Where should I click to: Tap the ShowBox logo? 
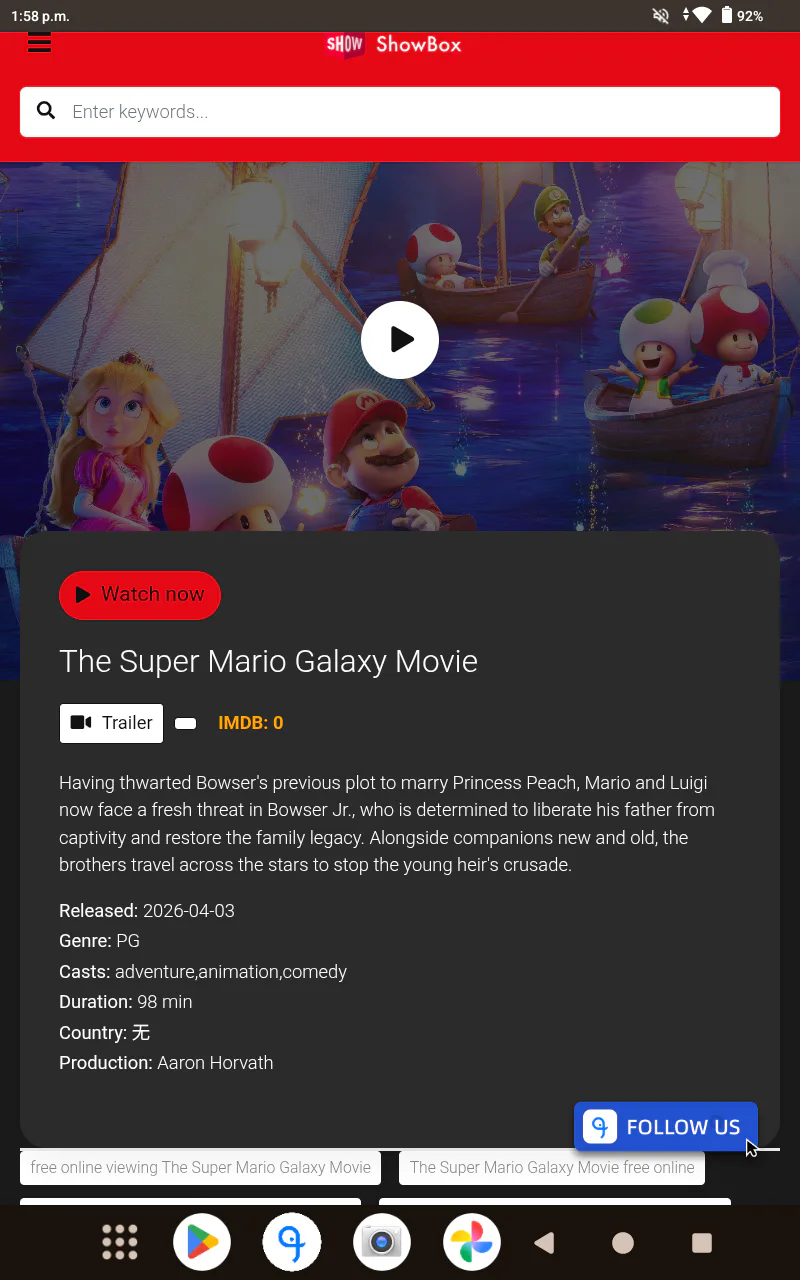394,44
